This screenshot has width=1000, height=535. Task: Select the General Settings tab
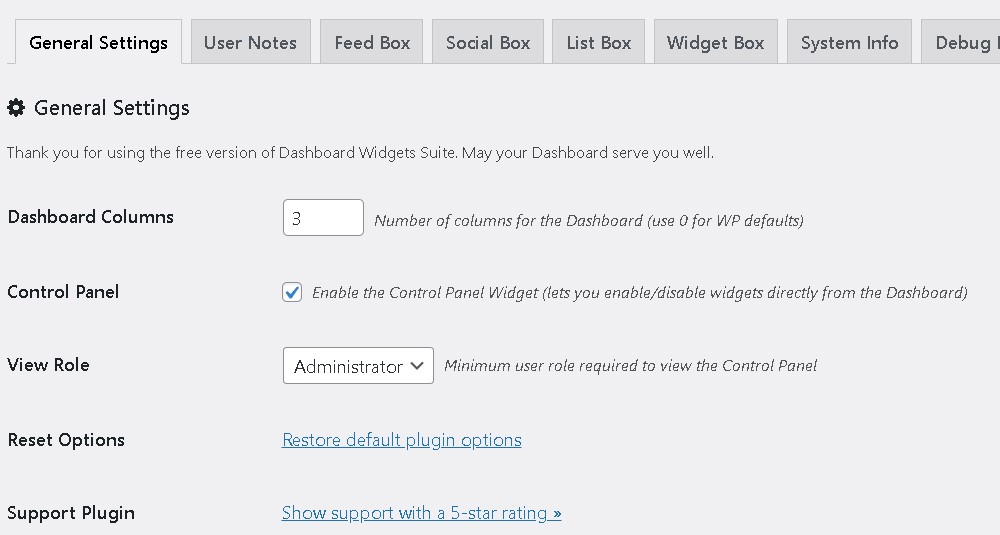coord(98,43)
